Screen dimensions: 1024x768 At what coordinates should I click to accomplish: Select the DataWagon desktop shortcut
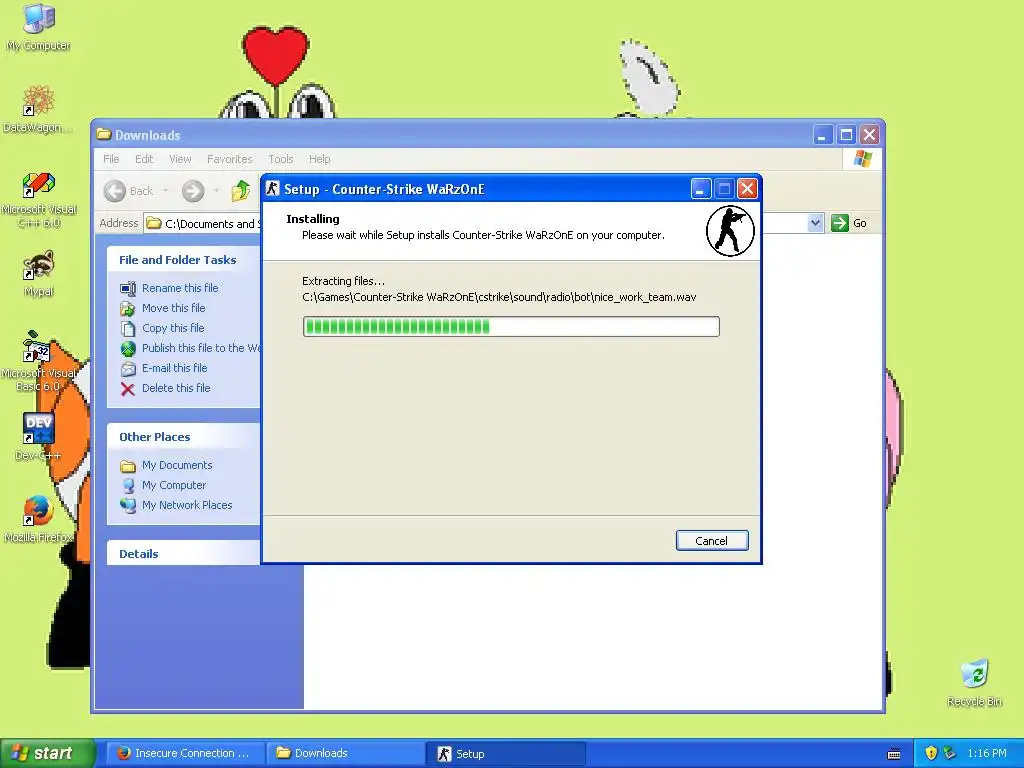pyautogui.click(x=39, y=109)
